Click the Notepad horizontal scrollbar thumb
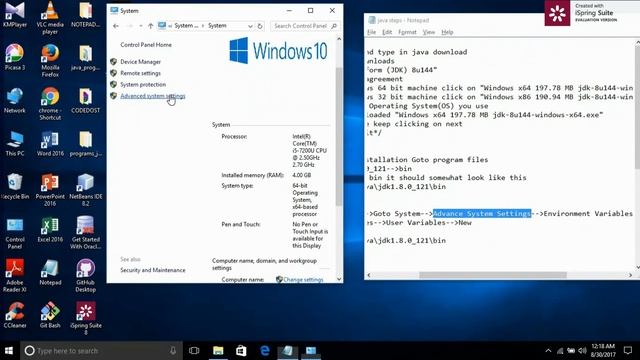 pos(493,275)
